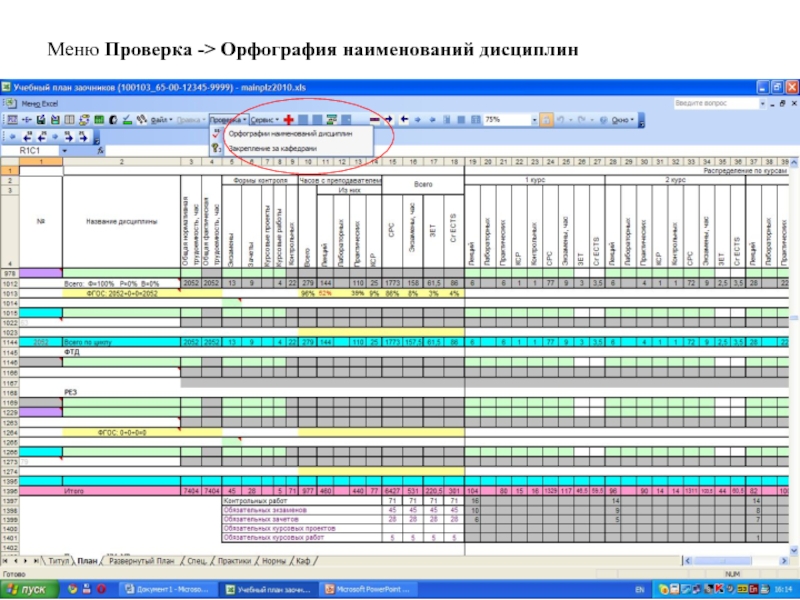Expand the Name Box dropdown arrow
The width and height of the screenshot is (800, 600).
tap(64, 150)
